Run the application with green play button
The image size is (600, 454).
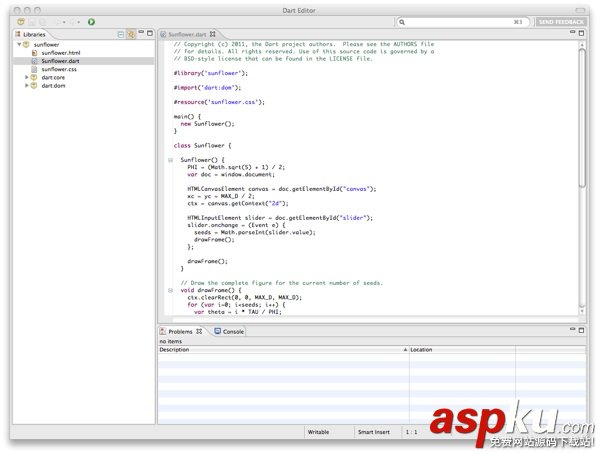[x=91, y=22]
